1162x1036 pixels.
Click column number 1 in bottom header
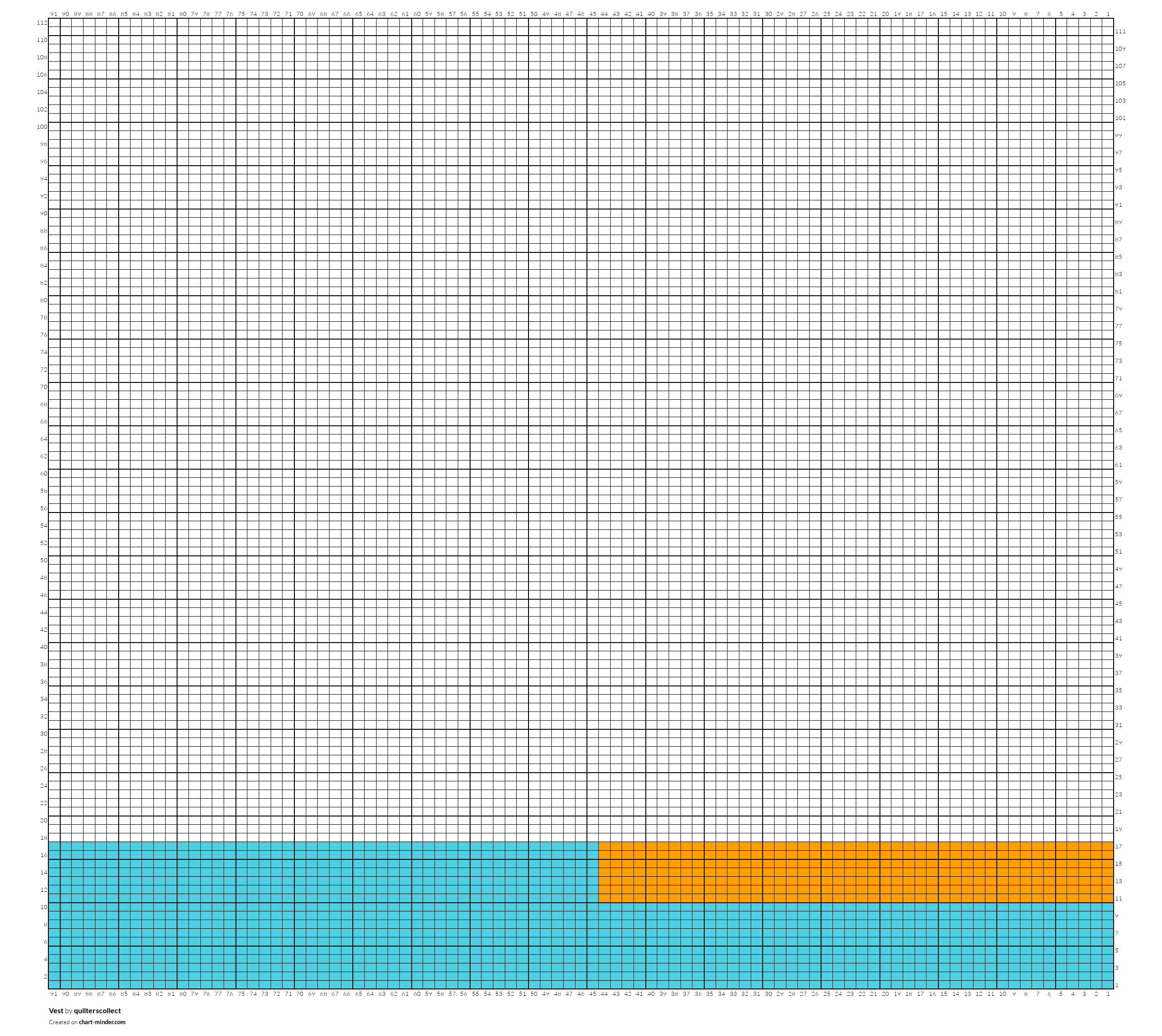pos(1108,994)
